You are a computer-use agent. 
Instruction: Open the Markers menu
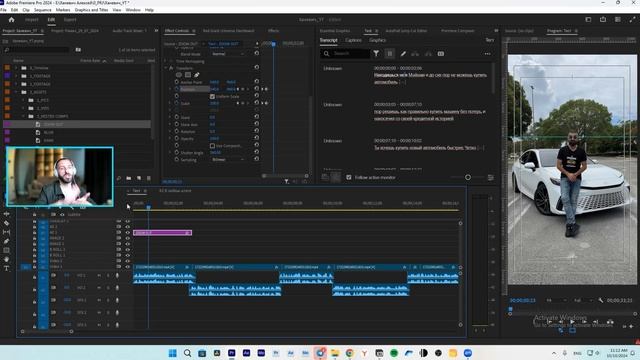(63, 10)
